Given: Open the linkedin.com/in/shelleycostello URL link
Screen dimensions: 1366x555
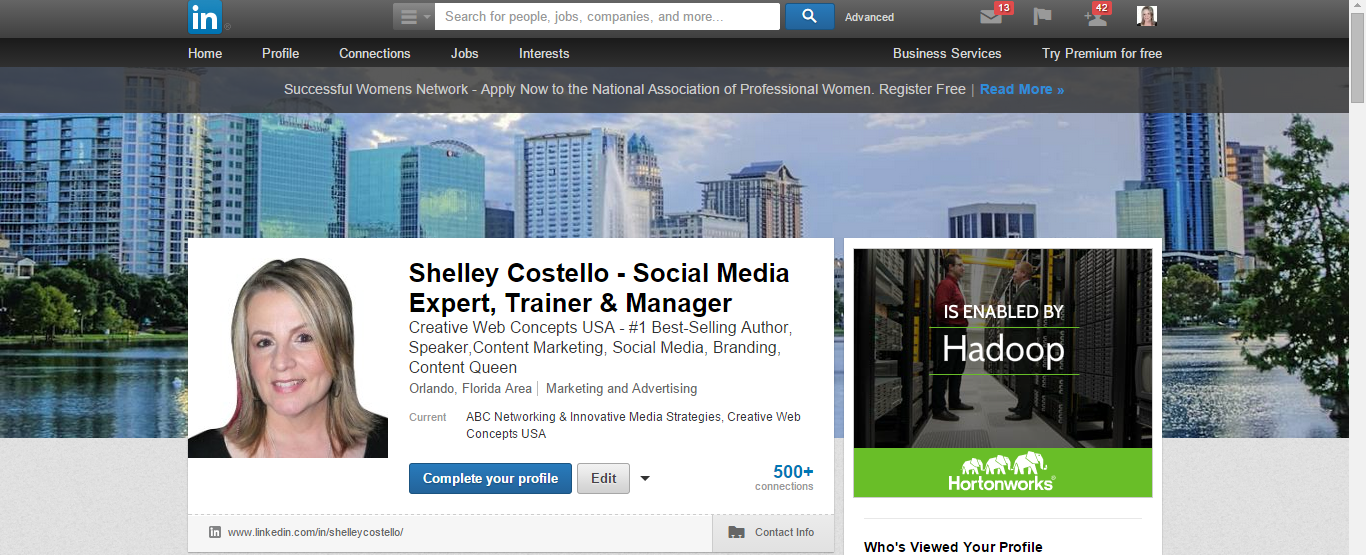Looking at the screenshot, I should click(x=315, y=532).
